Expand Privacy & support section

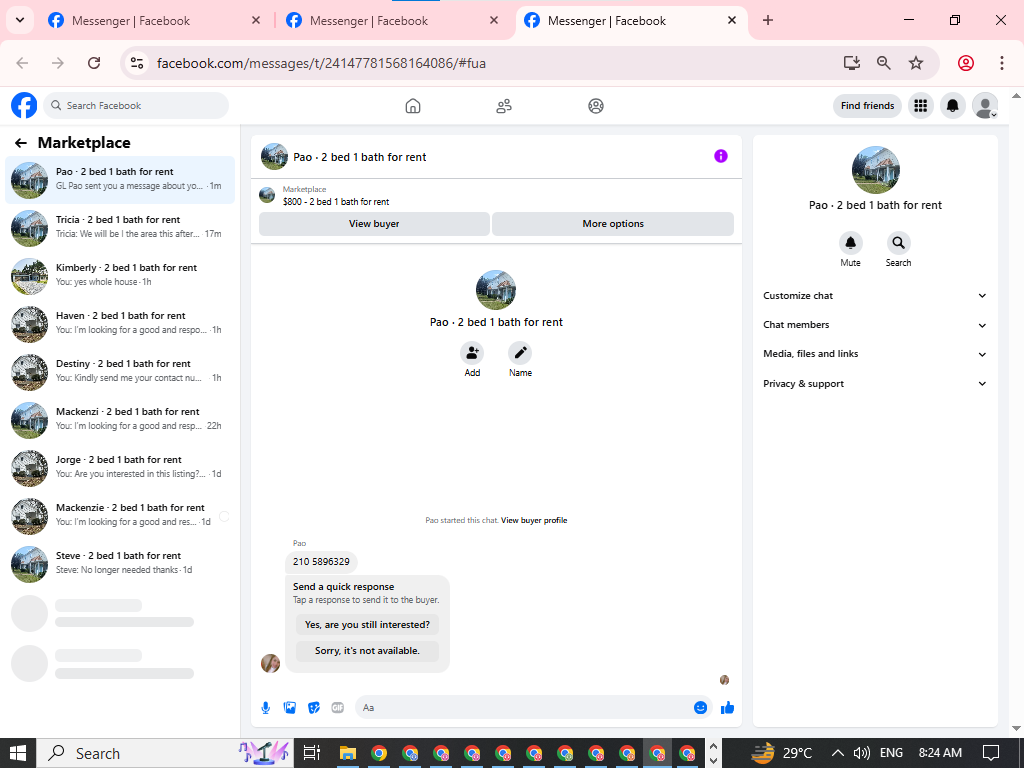point(875,384)
